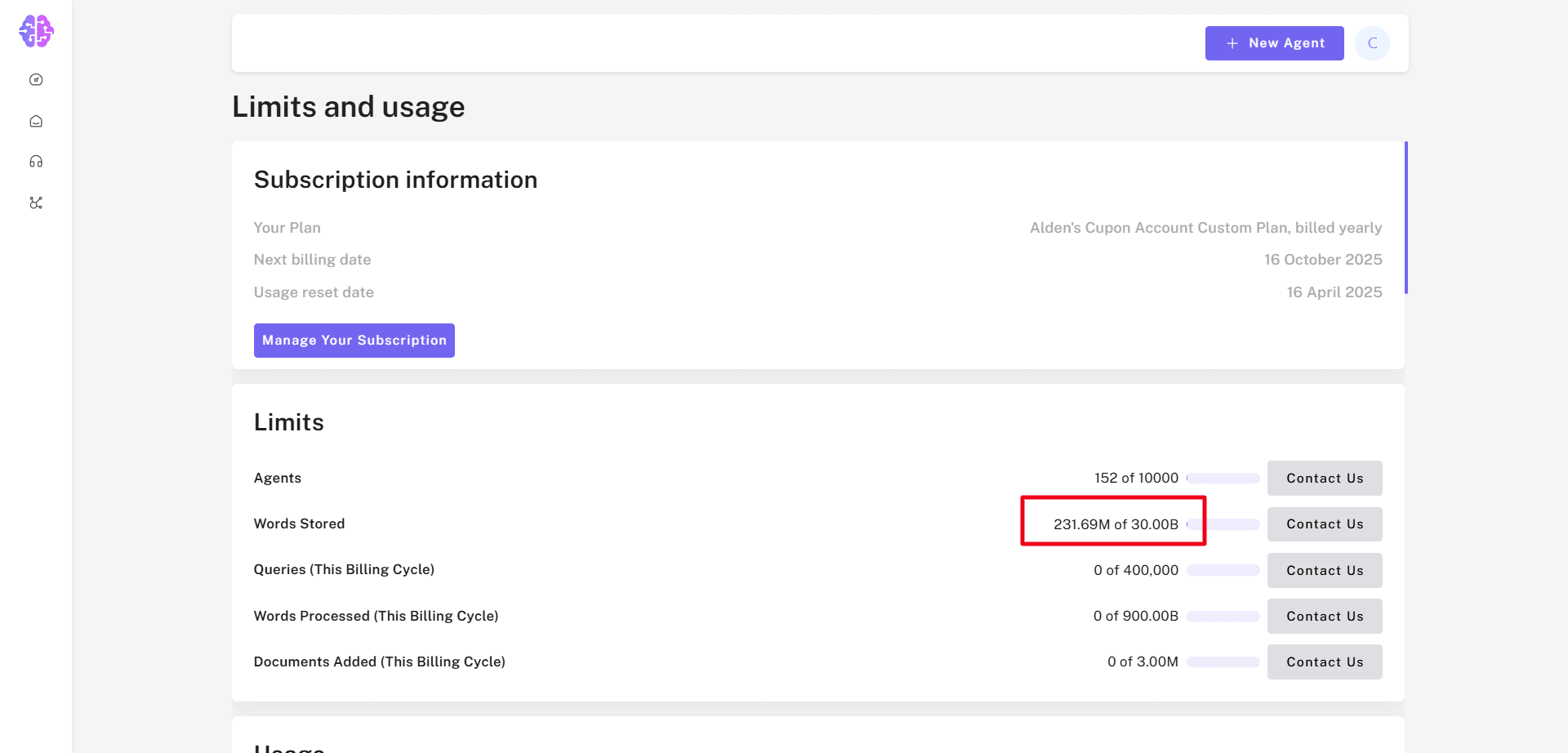Click the integrations node icon in the sidebar
The width and height of the screenshot is (1568, 753).
click(x=36, y=203)
